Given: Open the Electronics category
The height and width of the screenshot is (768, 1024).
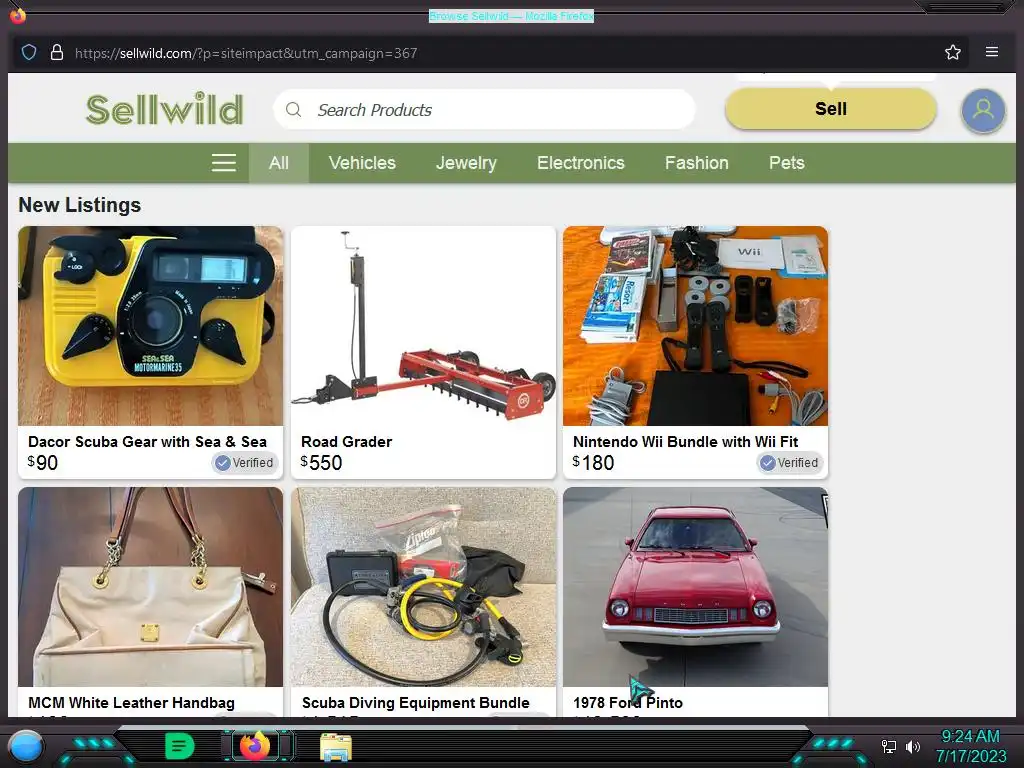Looking at the screenshot, I should 581,163.
